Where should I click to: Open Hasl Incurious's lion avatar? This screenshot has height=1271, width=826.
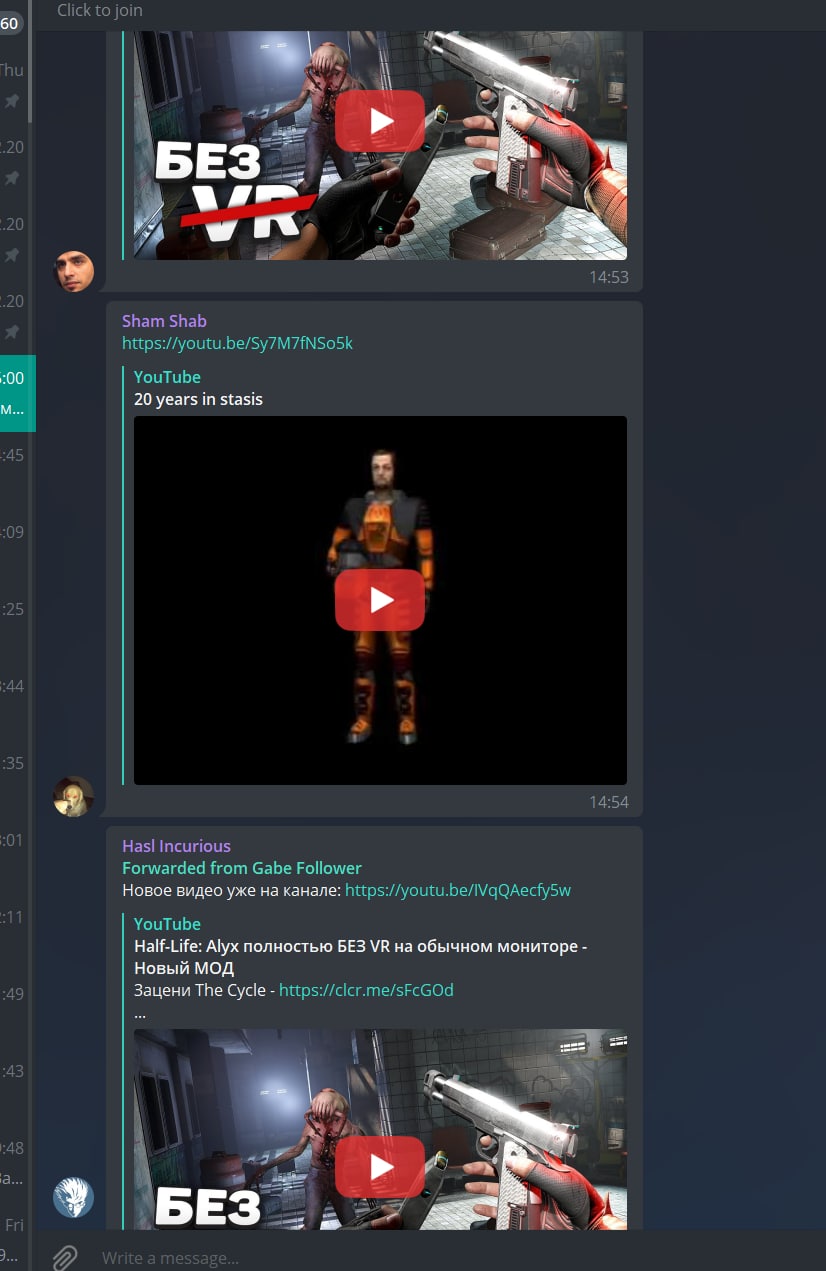(73, 1197)
